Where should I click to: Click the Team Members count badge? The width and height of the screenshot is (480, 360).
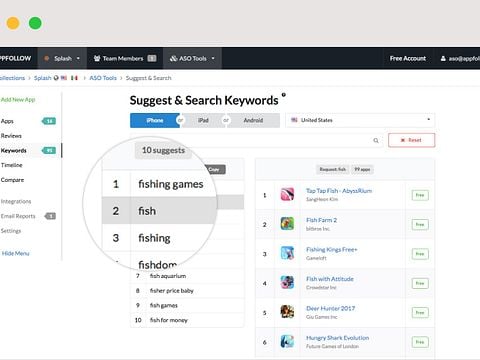click(152, 58)
